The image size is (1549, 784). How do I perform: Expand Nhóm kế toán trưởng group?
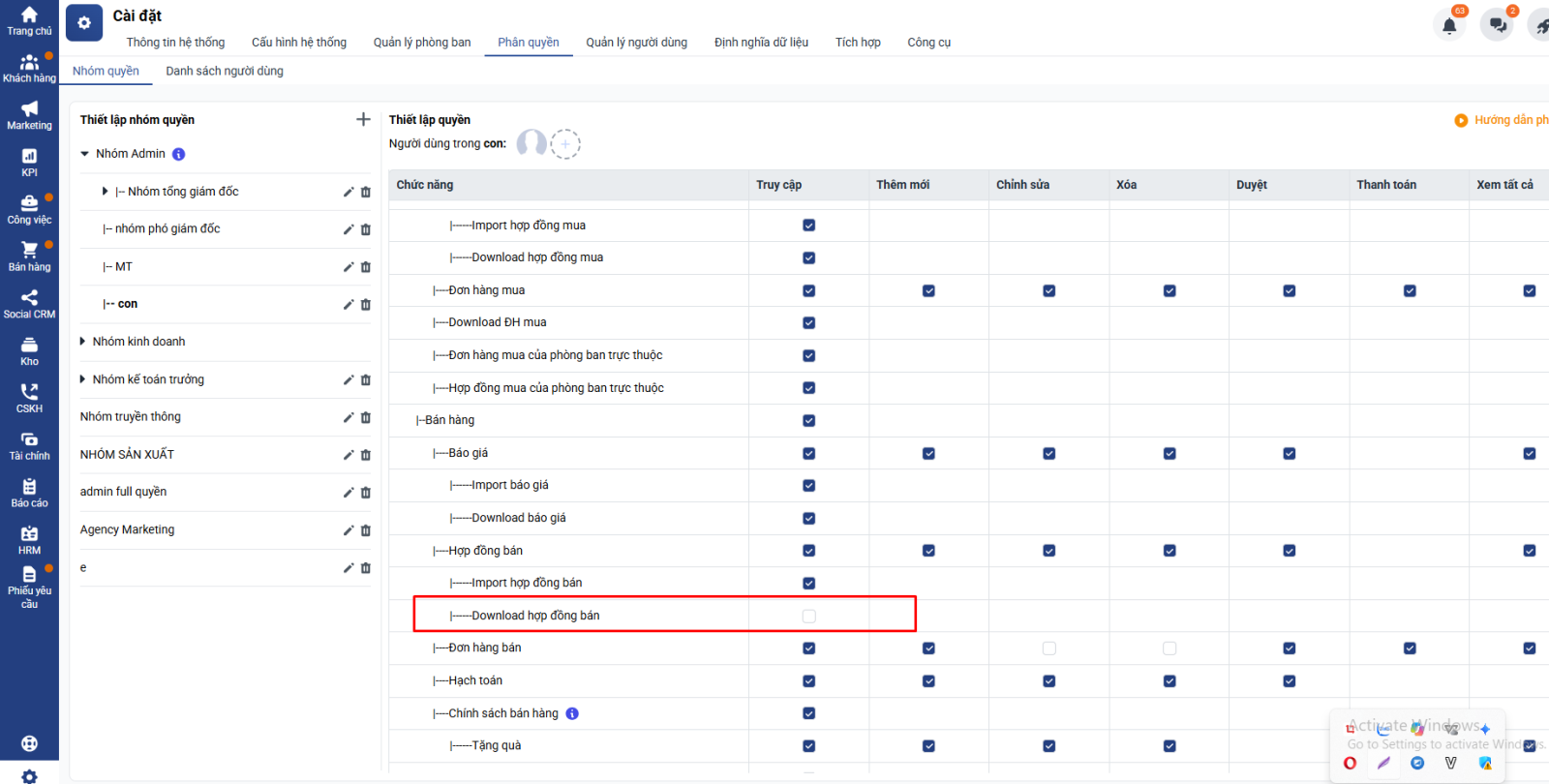coord(82,379)
